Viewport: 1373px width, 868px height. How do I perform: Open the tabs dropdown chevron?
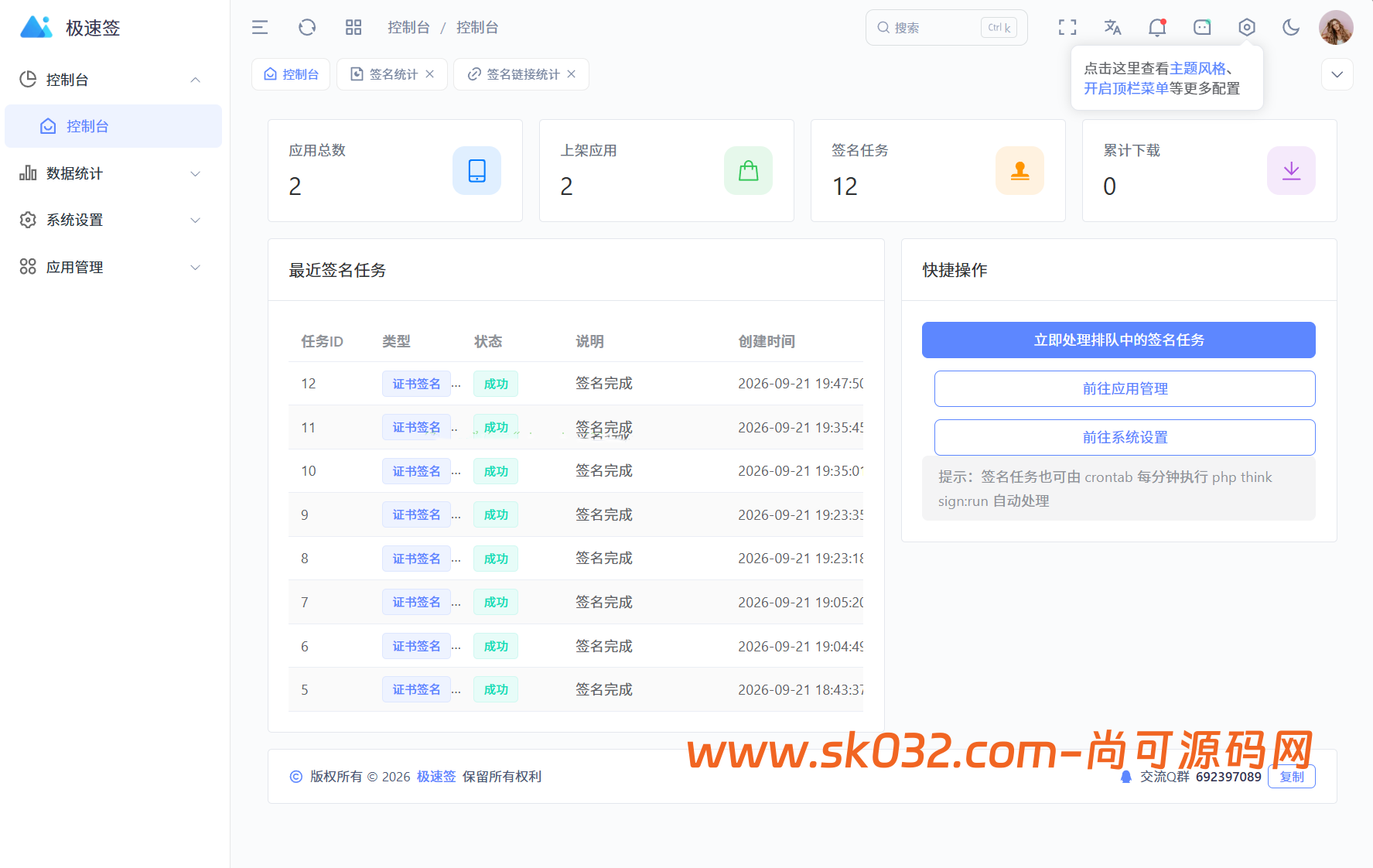click(x=1337, y=74)
